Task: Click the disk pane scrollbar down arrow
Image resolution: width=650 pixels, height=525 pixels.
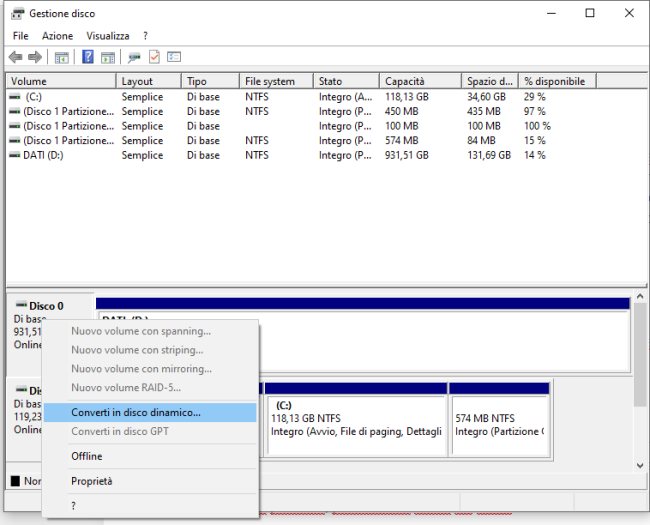Action: (640, 465)
